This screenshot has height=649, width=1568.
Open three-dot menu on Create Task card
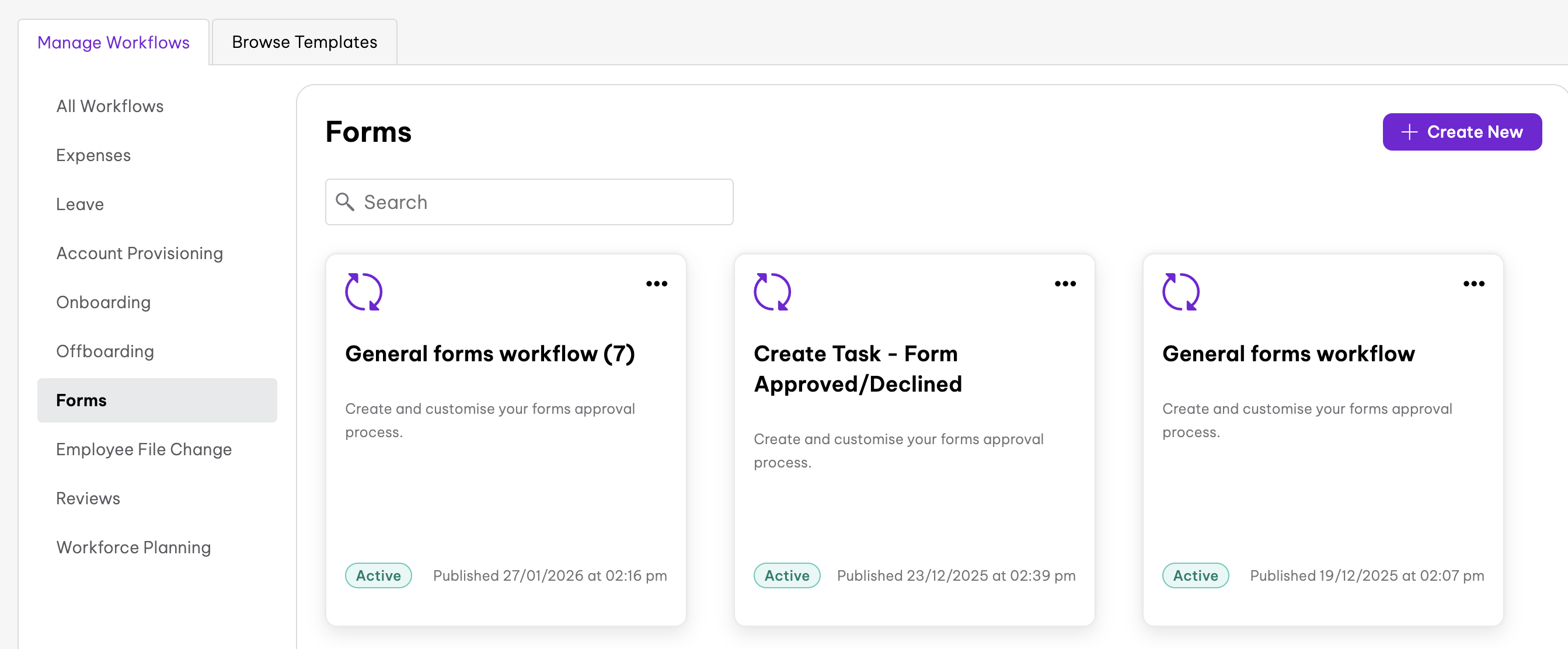(1065, 284)
